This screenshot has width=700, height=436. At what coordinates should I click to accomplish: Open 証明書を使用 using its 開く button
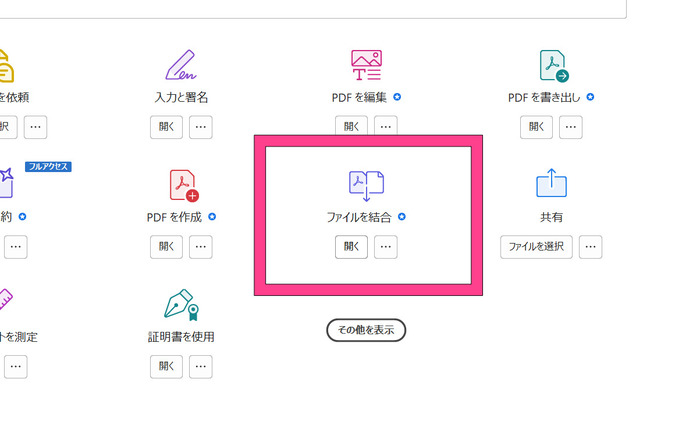(x=166, y=366)
